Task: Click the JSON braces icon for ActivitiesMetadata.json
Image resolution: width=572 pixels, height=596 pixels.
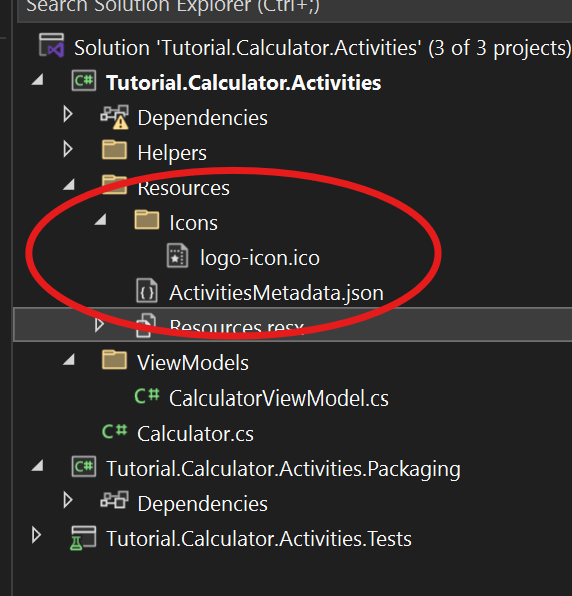Action: pos(147,291)
